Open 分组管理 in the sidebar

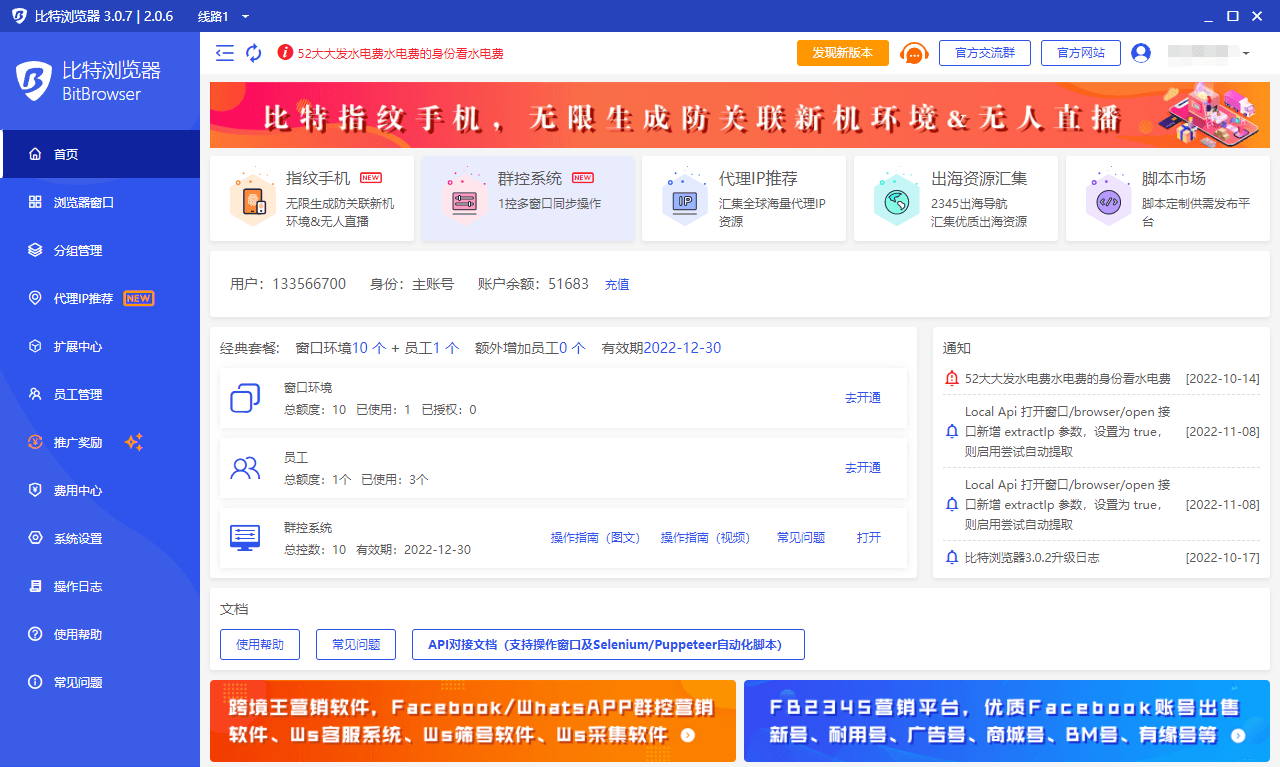point(78,250)
